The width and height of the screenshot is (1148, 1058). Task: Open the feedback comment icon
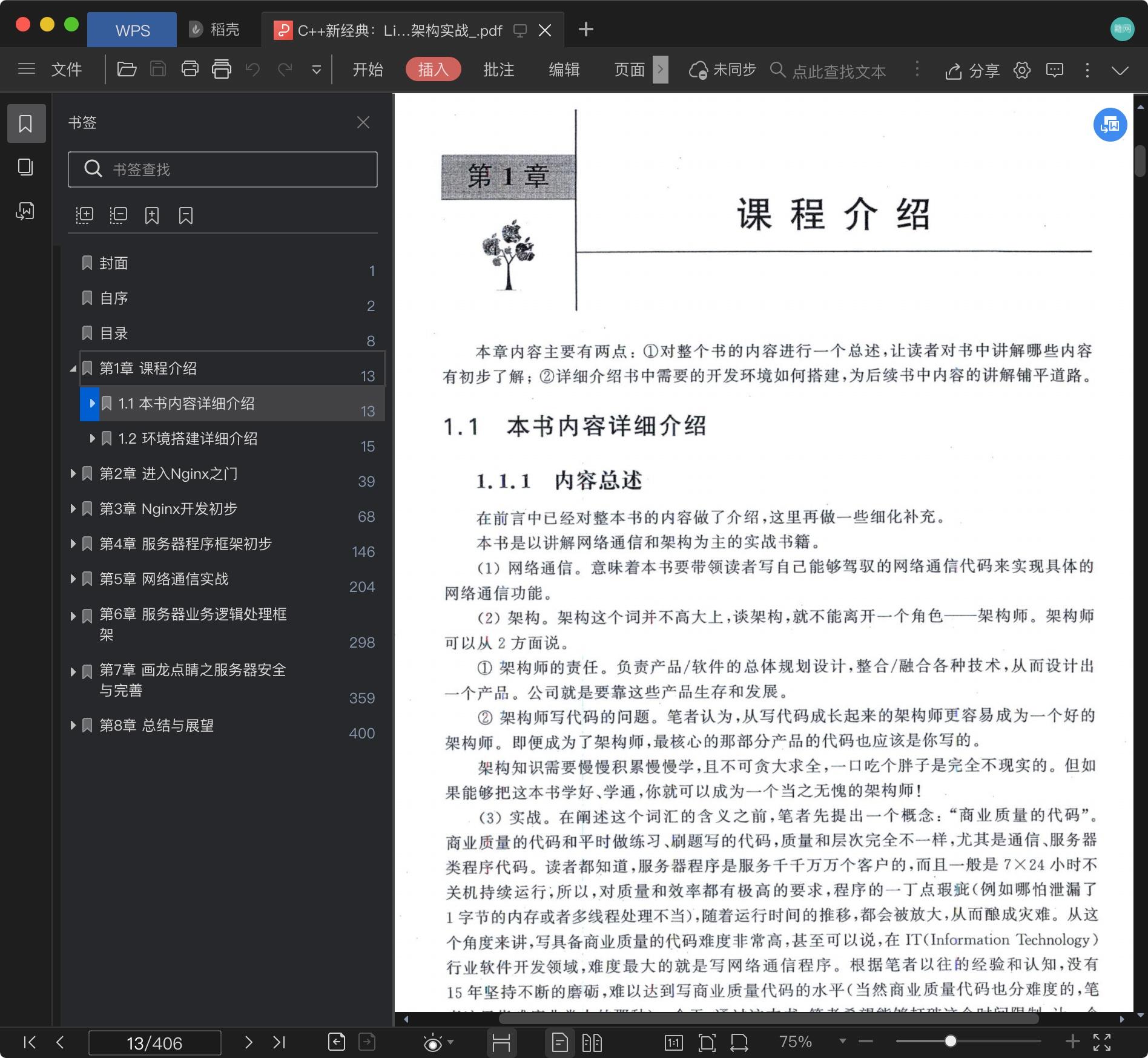click(x=1055, y=70)
